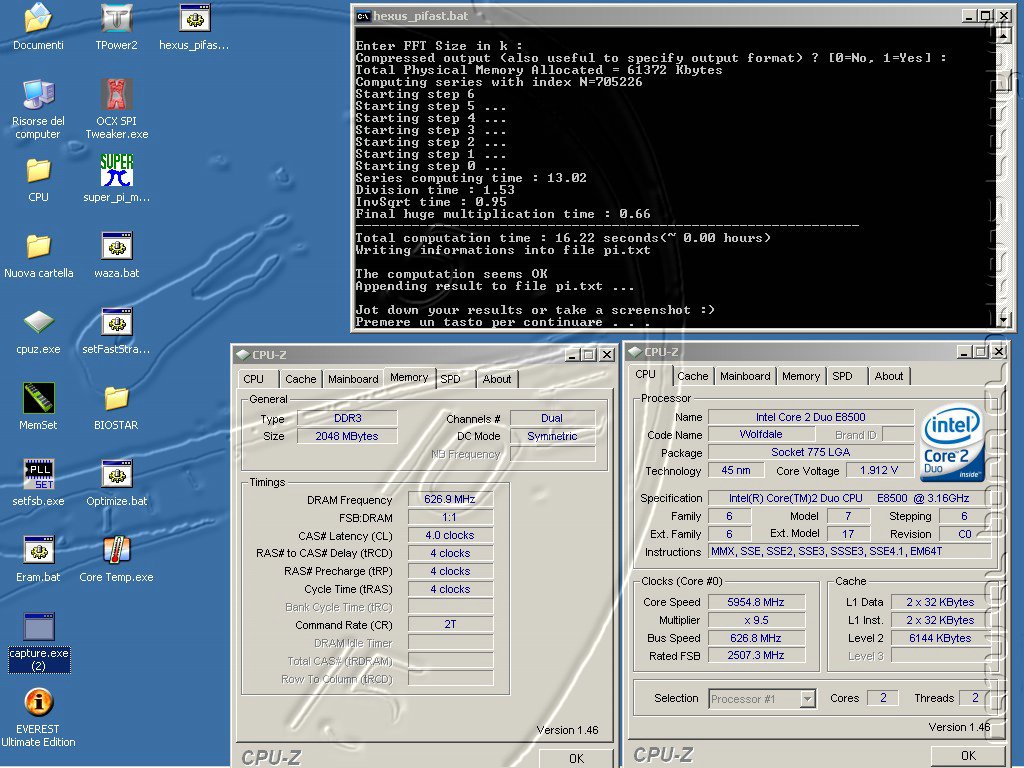
Task: Click the Total computation time line in console
Action: [x=563, y=238]
